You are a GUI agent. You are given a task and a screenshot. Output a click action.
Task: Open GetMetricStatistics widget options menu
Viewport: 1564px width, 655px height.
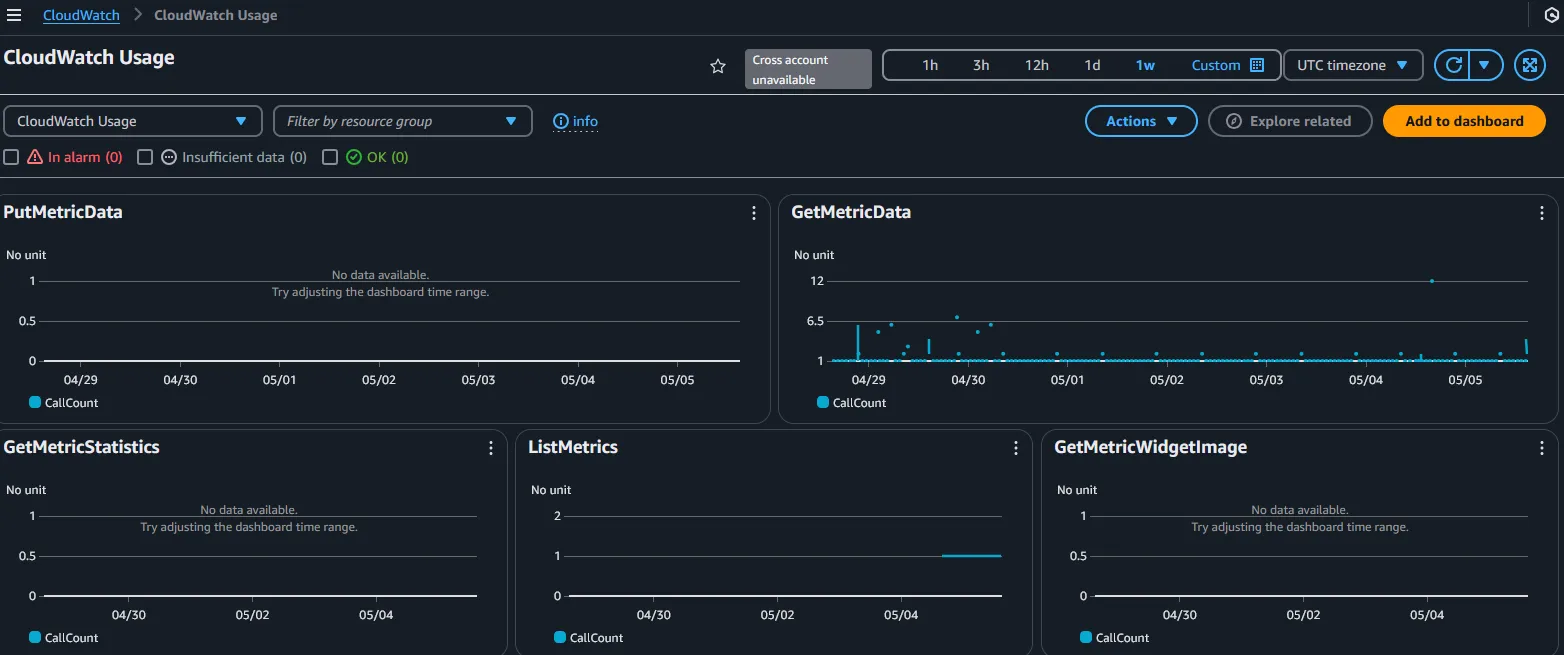pyautogui.click(x=491, y=448)
